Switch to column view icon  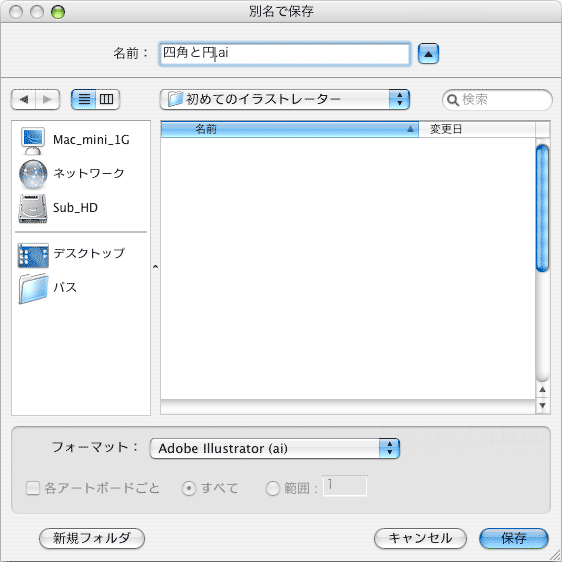click(107, 99)
